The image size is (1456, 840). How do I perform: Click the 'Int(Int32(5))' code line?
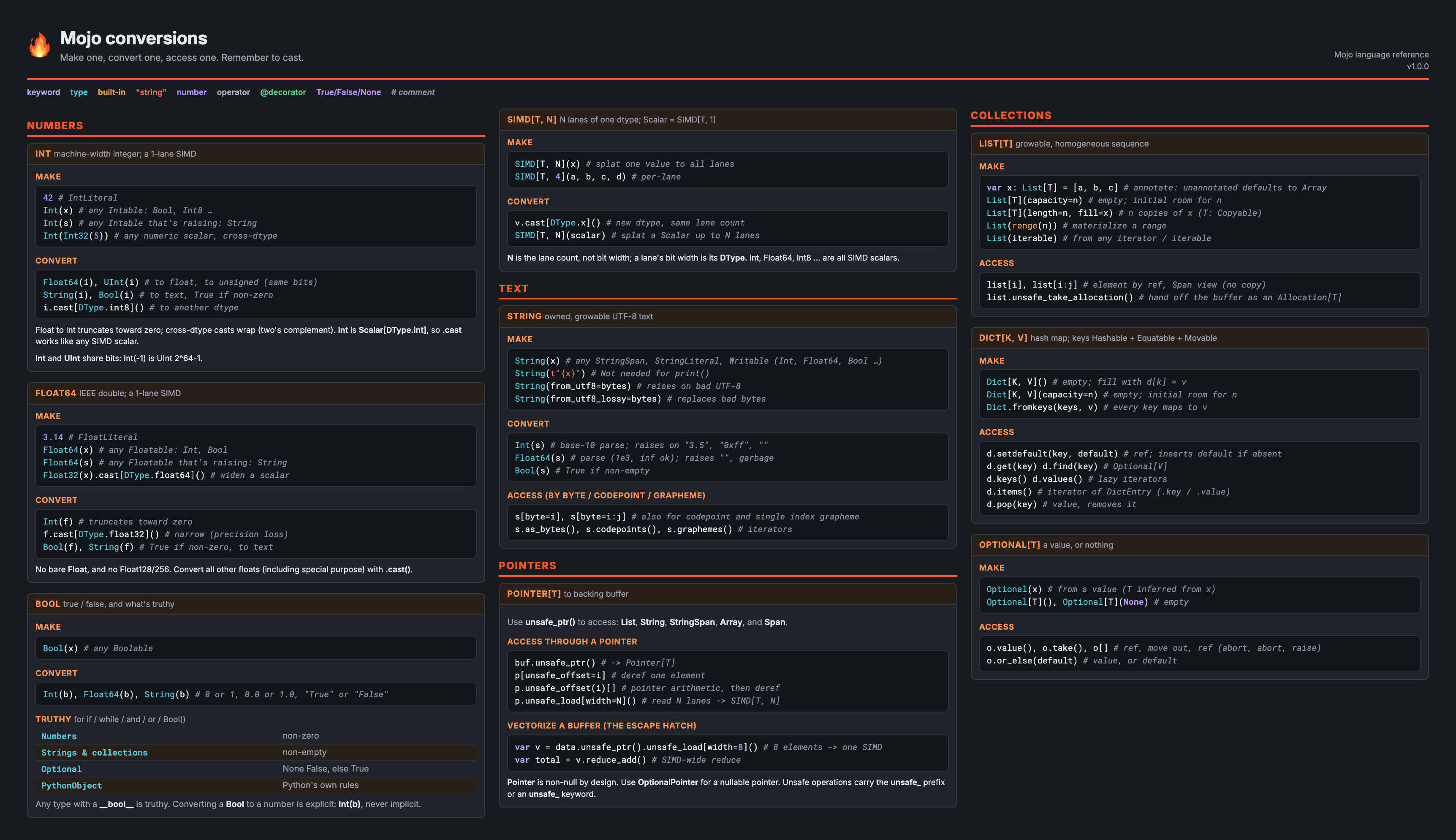pyautogui.click(x=160, y=236)
